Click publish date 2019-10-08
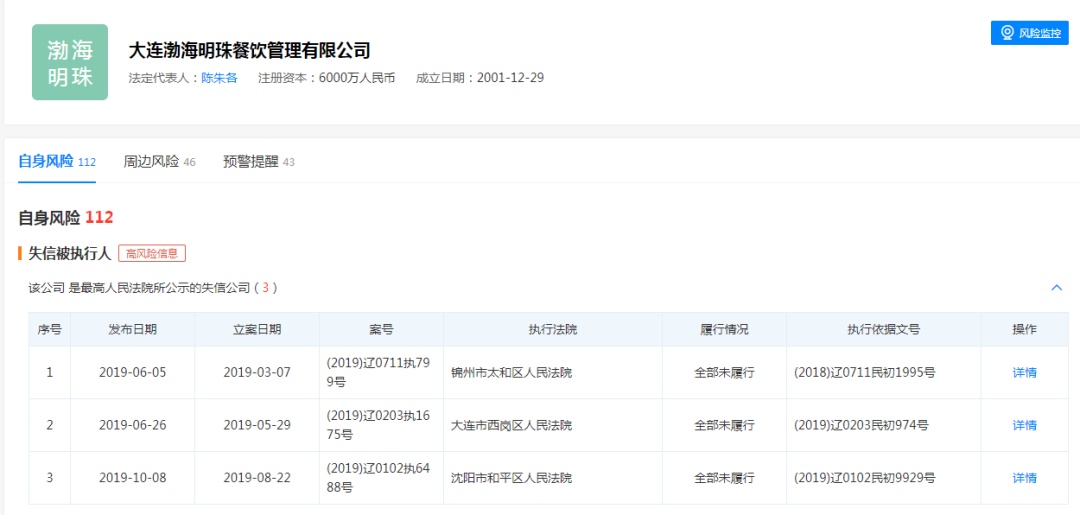This screenshot has width=1080, height=515. (x=133, y=478)
